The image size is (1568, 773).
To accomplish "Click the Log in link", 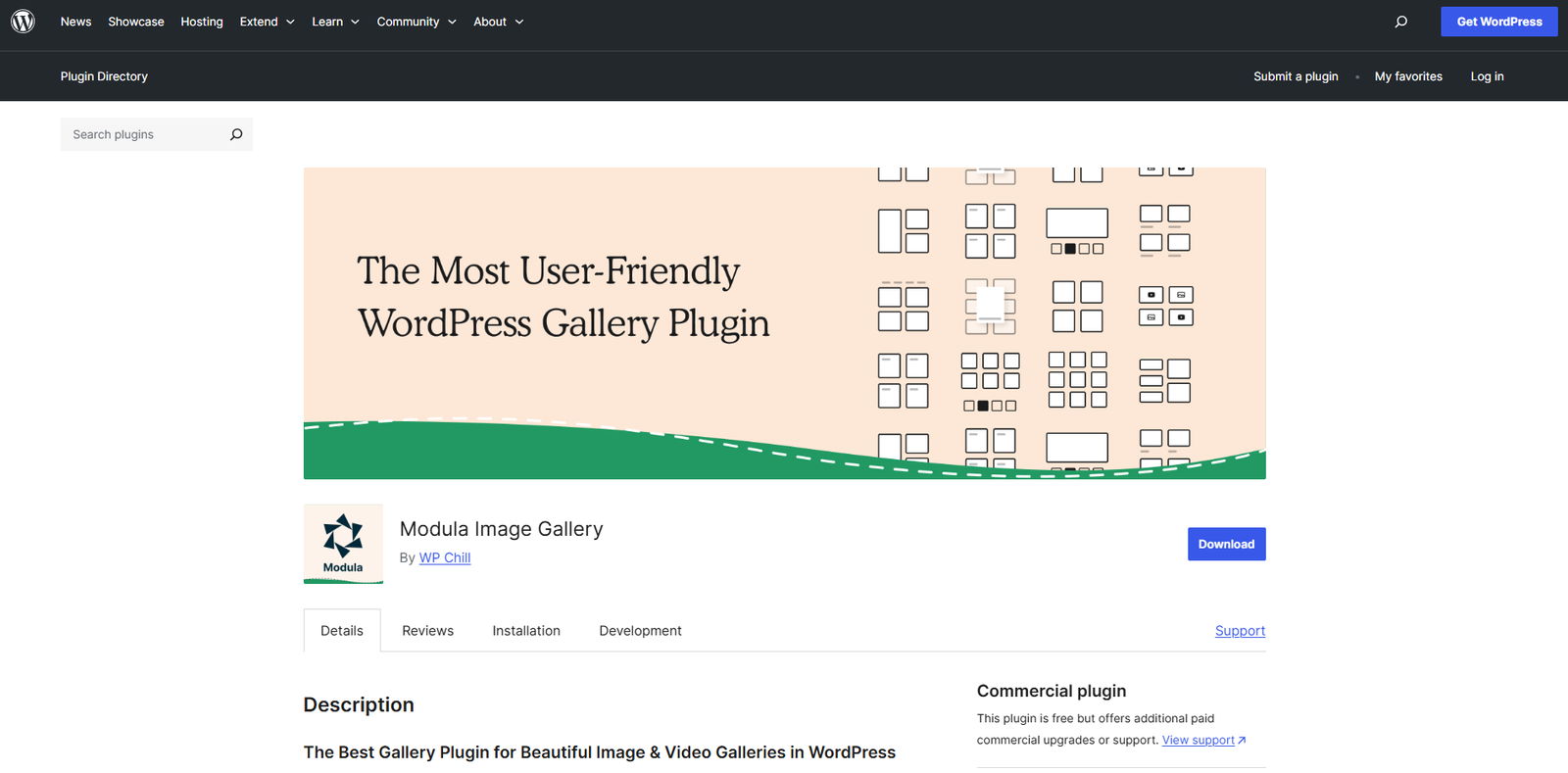I will (x=1487, y=76).
